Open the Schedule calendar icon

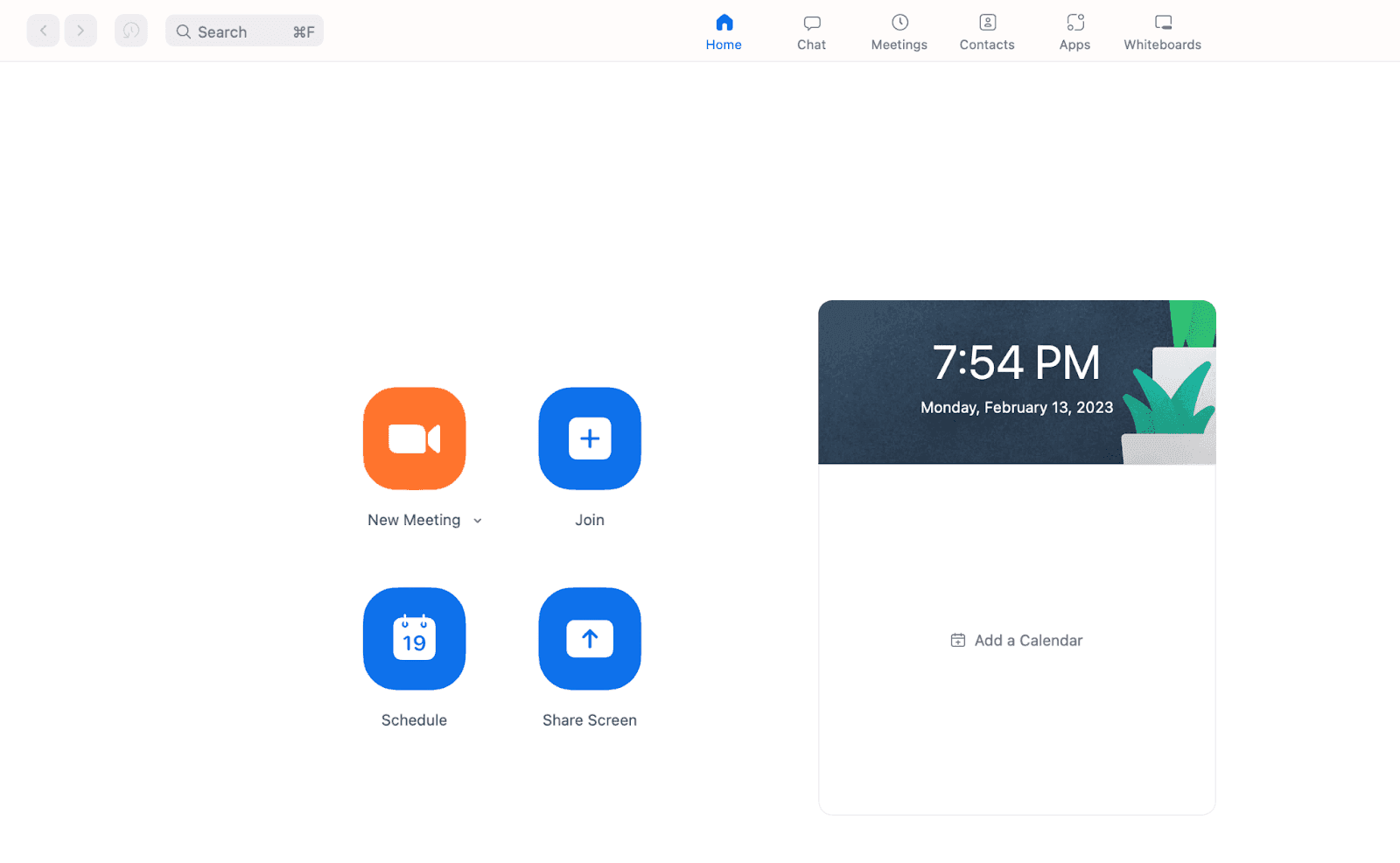point(414,639)
